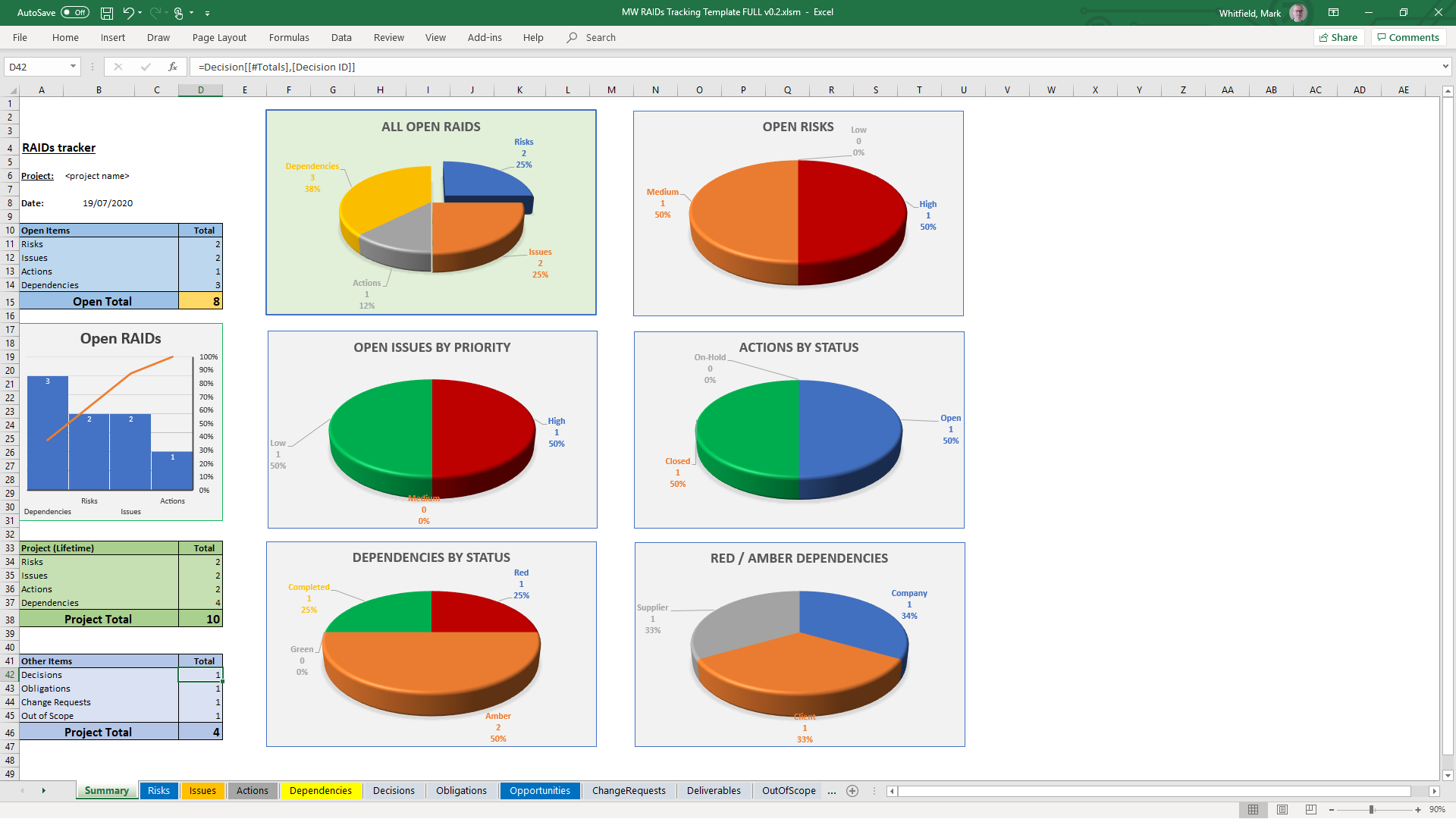Open the Comments button
Screen dimensions: 1456x819
[x=1408, y=37]
